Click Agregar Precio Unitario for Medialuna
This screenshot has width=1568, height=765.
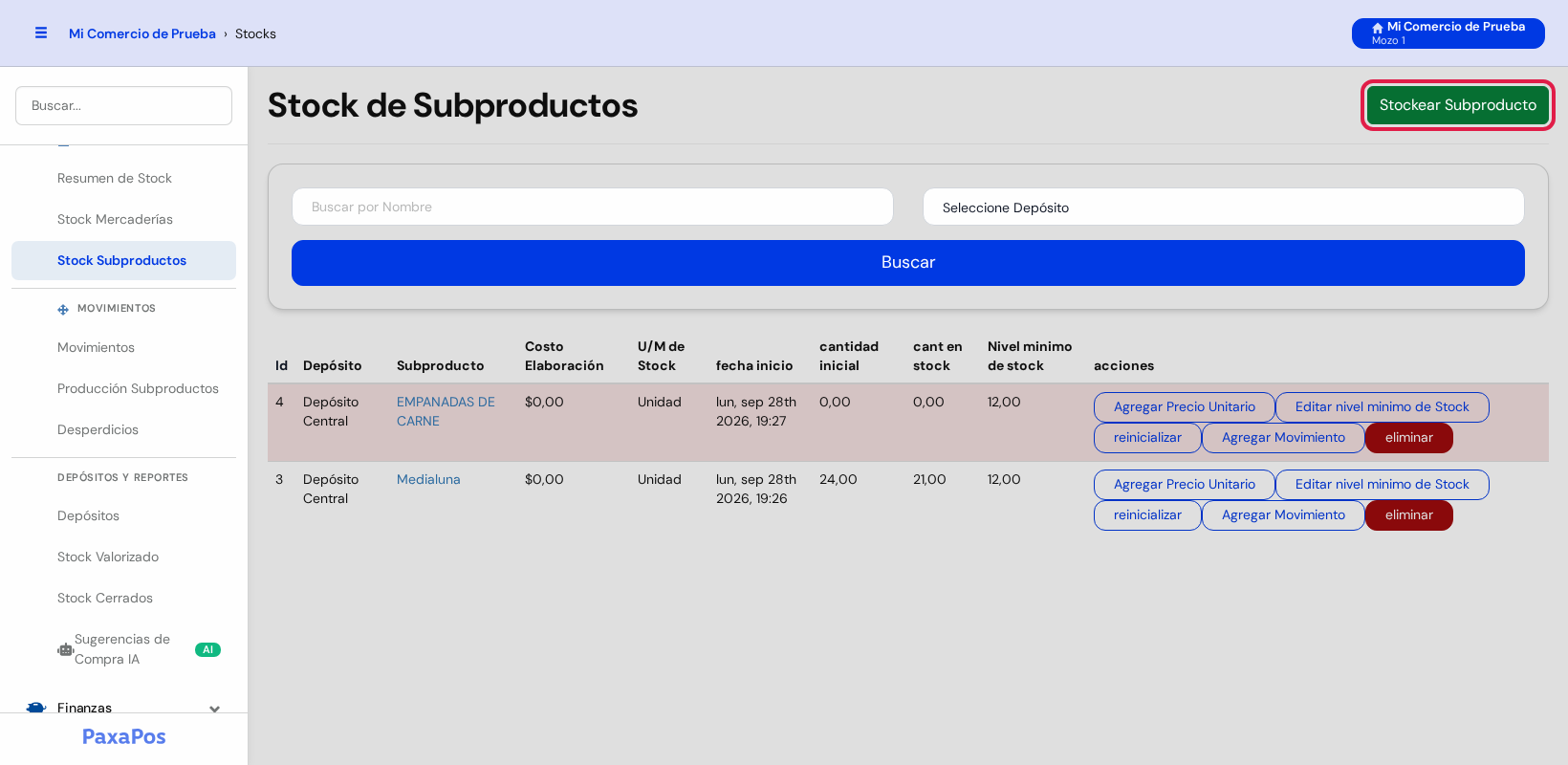1185,485
